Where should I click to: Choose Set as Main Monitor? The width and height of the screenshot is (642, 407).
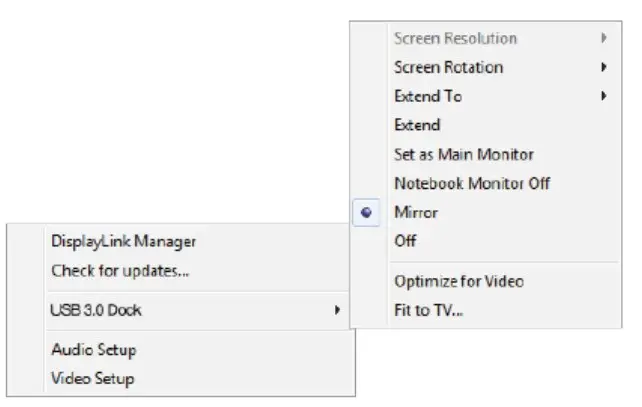click(x=463, y=155)
